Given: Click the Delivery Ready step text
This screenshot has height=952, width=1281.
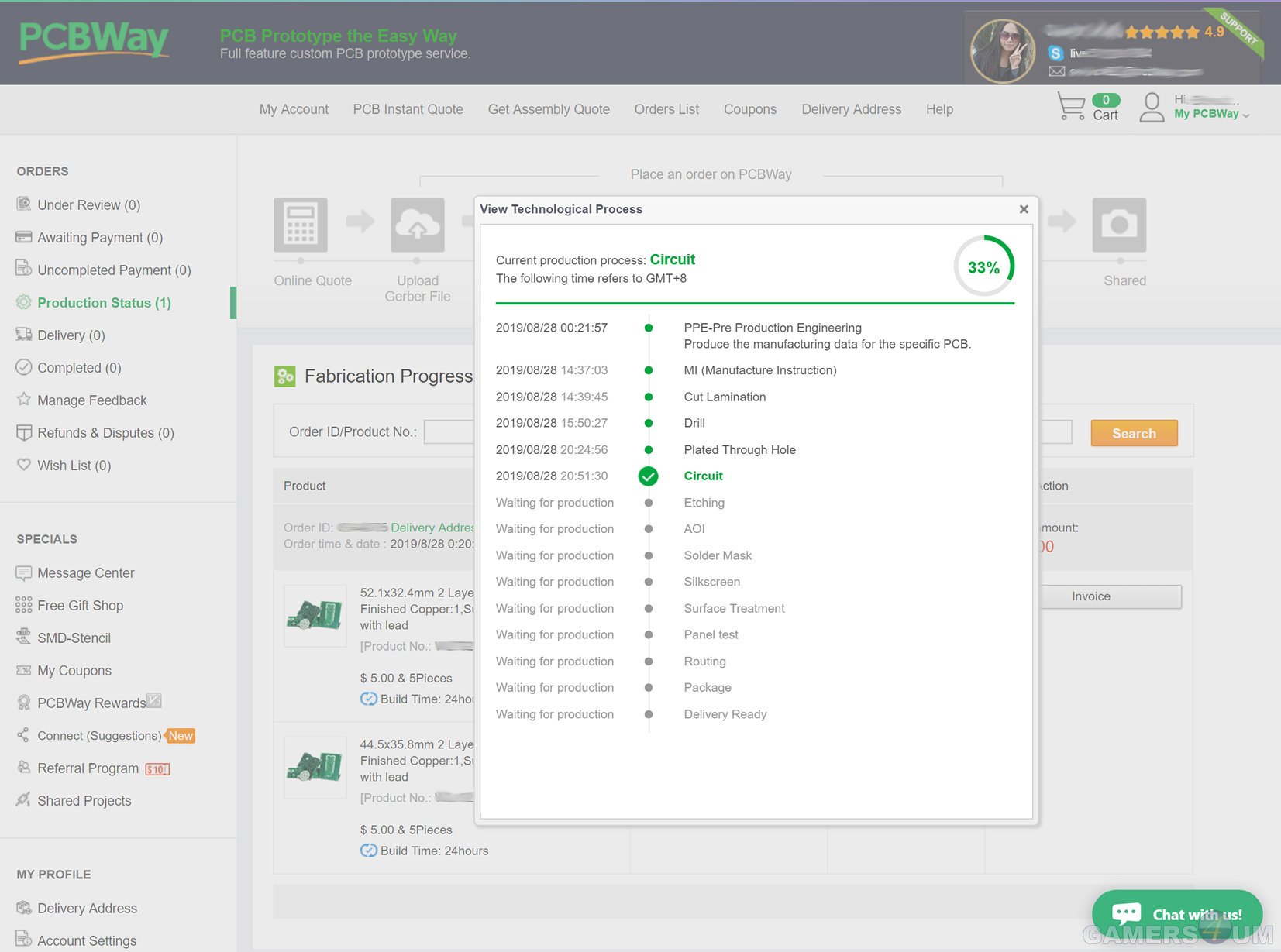Looking at the screenshot, I should [725, 714].
